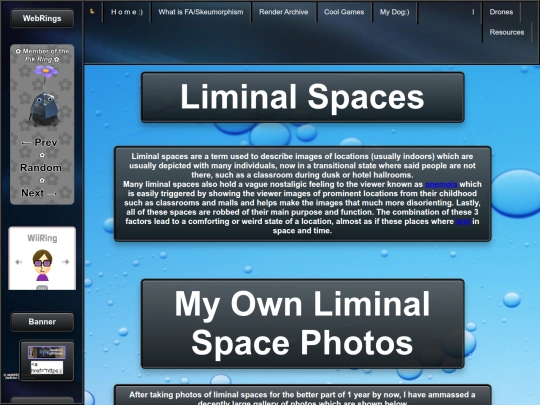Go to Prev site in Pik Ring

[39, 143]
